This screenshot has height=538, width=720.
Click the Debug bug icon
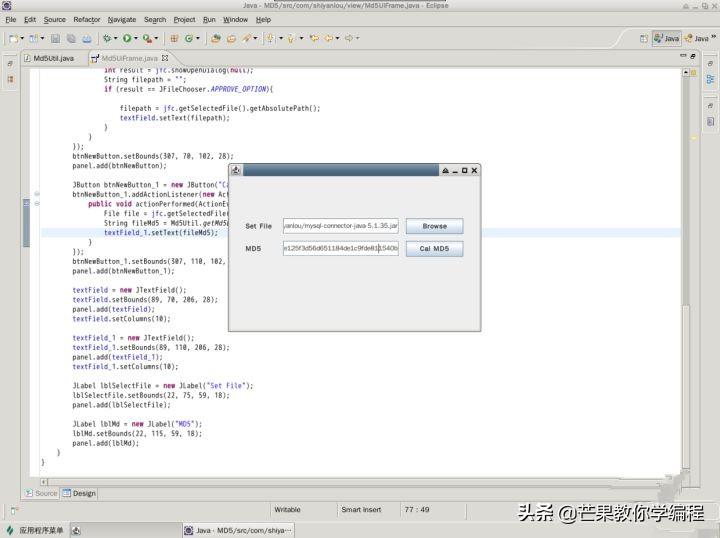click(x=107, y=39)
